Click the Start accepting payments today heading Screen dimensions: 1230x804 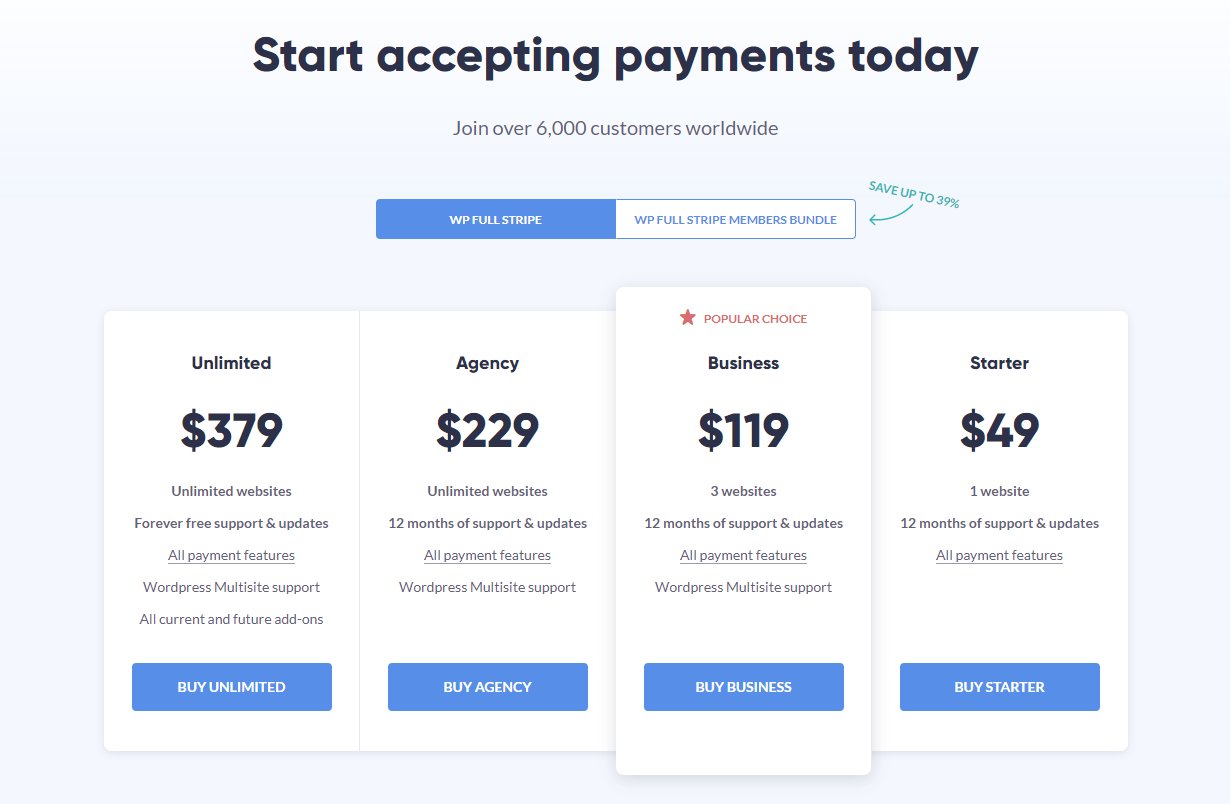pos(615,56)
